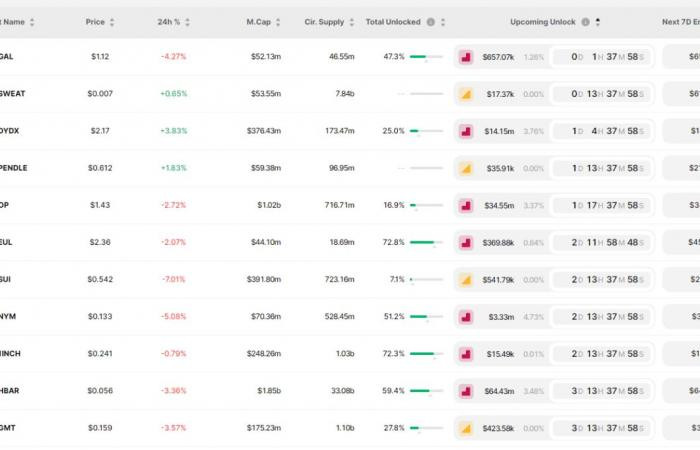Click the info icon beside Total Unlocked

(430, 21)
